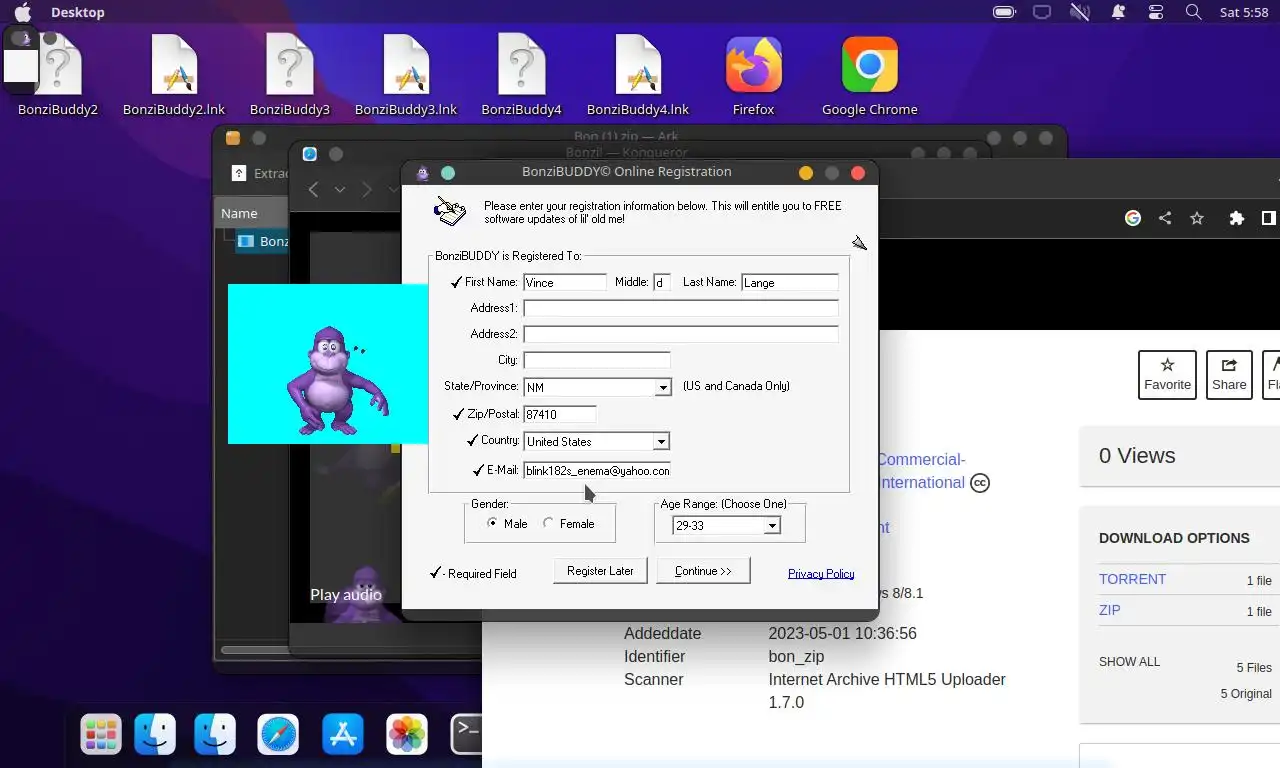Go back in the Konqueror window
Screen dimensions: 1280x768
(x=313, y=190)
